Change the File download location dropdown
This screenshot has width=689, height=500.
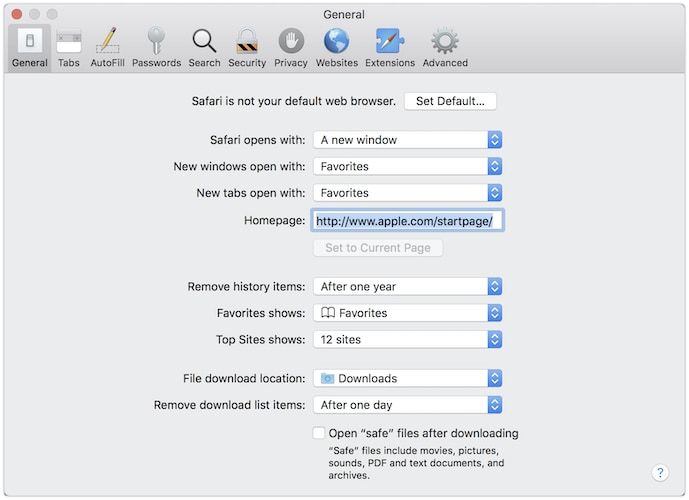[407, 379]
